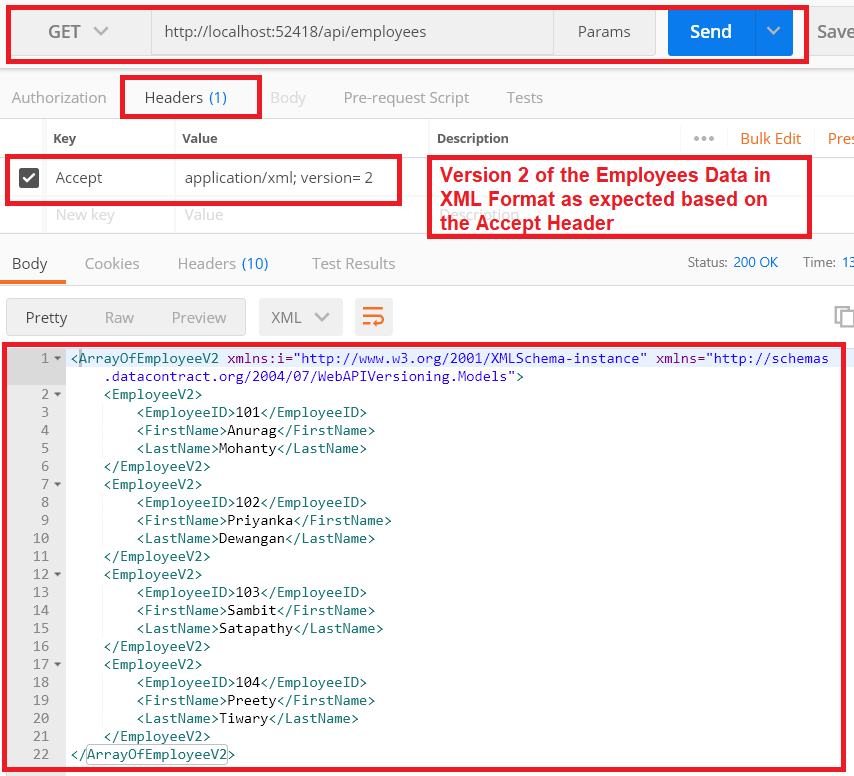Switch to the Body request tab

(x=288, y=97)
